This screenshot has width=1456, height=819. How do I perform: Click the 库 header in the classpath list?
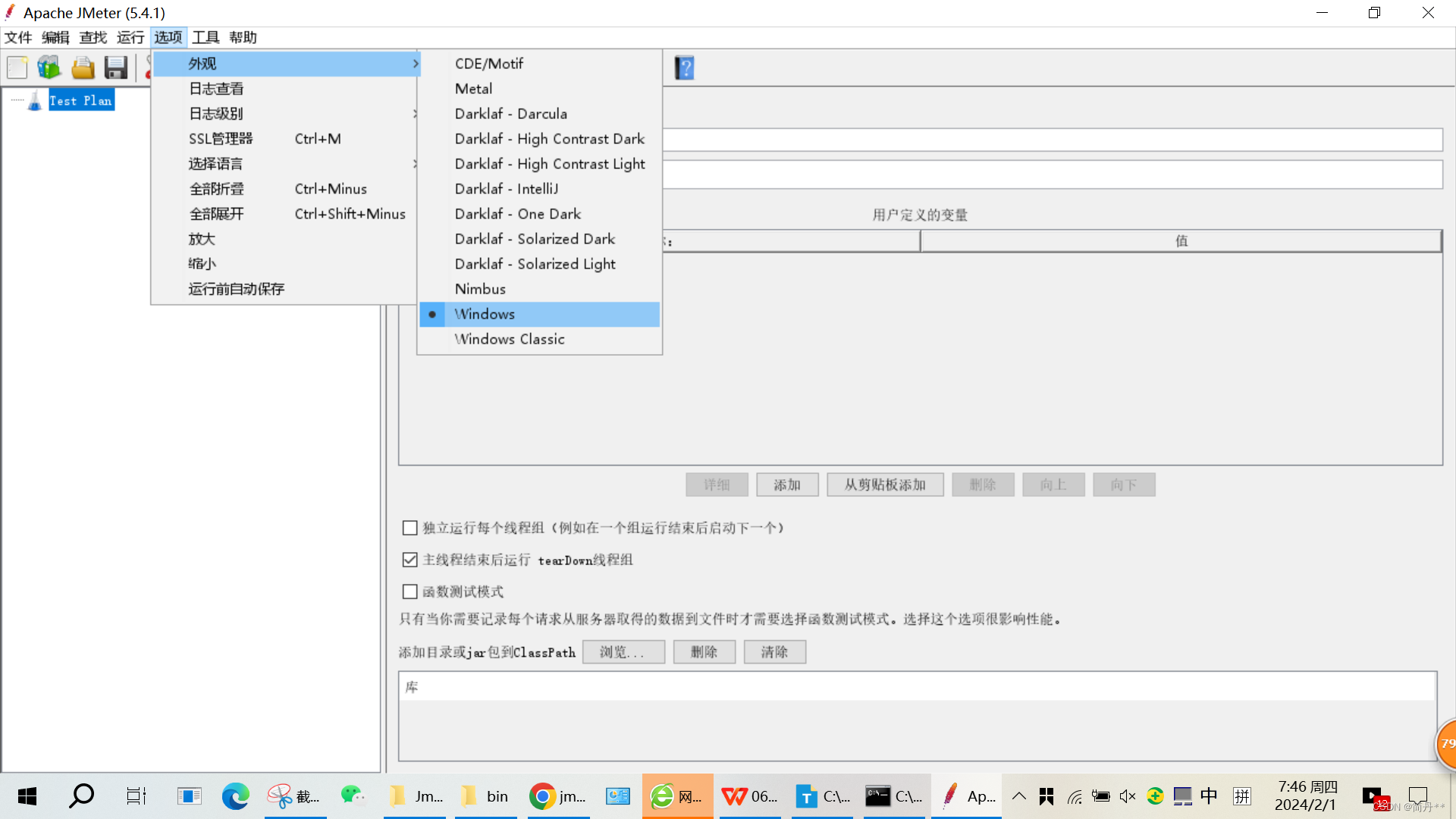click(918, 687)
